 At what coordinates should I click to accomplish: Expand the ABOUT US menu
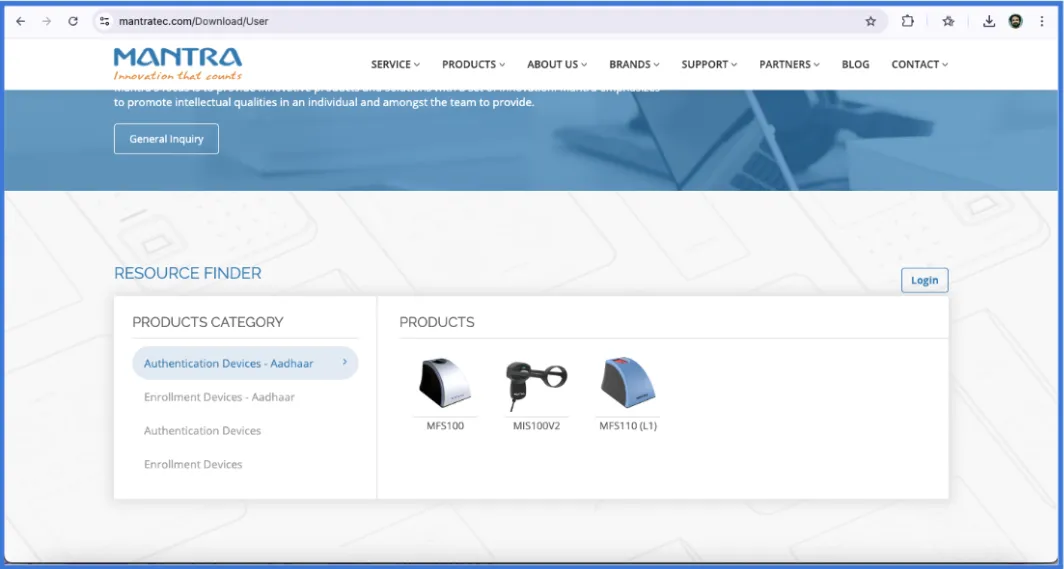pos(556,64)
